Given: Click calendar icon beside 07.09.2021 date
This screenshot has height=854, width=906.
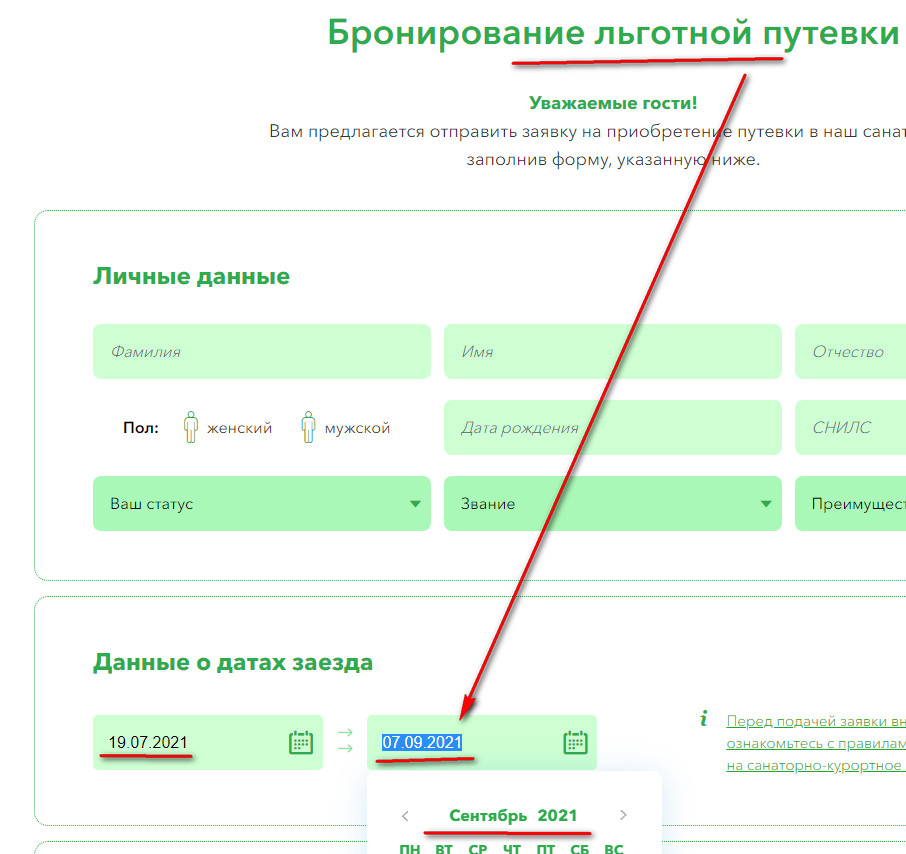Looking at the screenshot, I should point(575,742).
